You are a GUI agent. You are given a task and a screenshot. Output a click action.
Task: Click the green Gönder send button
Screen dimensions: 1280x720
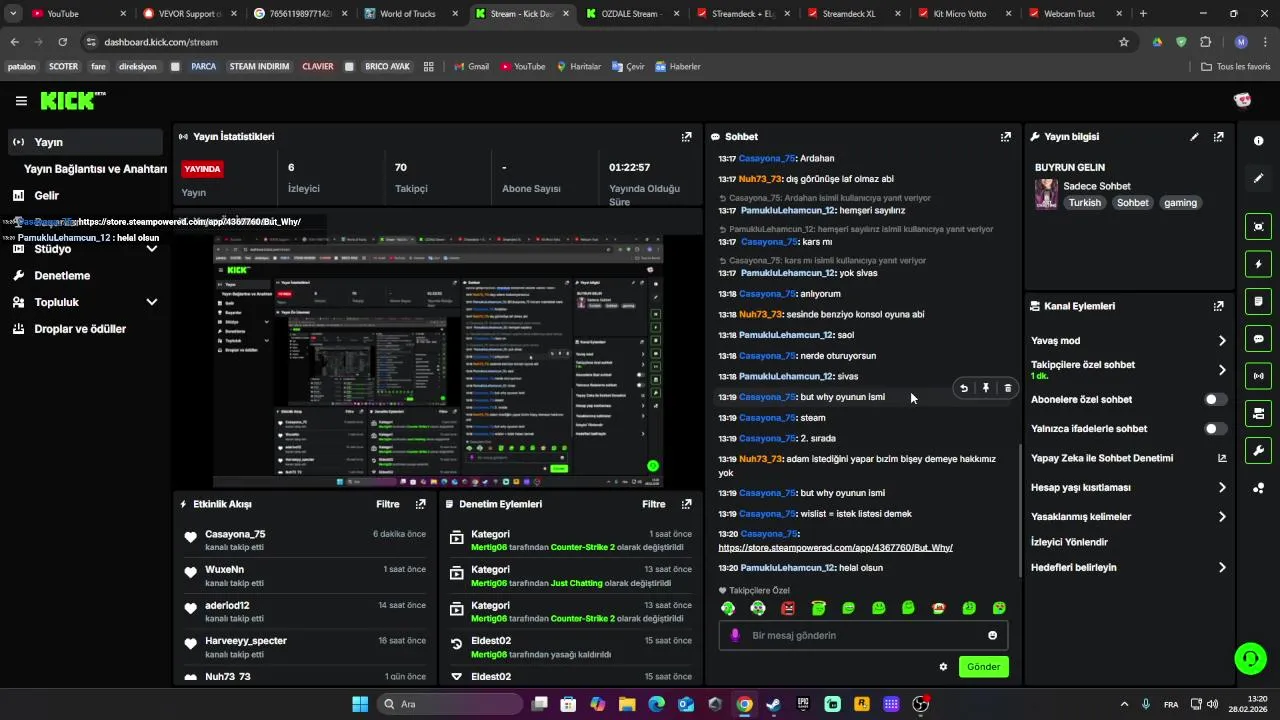pos(983,666)
